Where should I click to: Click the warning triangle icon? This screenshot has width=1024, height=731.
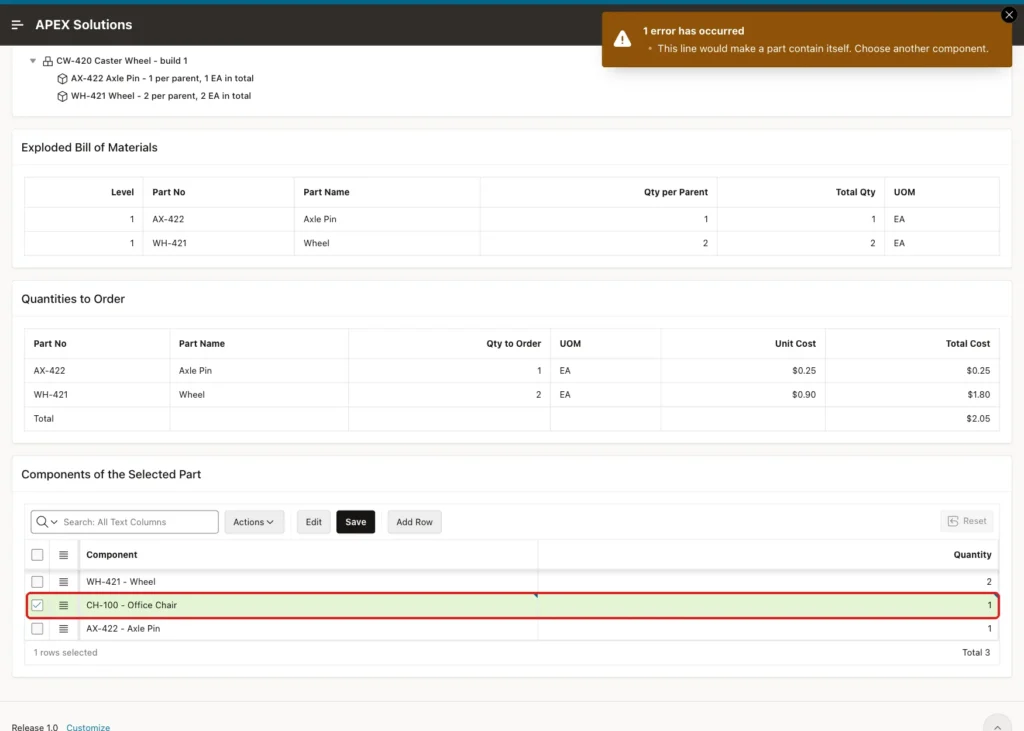pos(622,39)
